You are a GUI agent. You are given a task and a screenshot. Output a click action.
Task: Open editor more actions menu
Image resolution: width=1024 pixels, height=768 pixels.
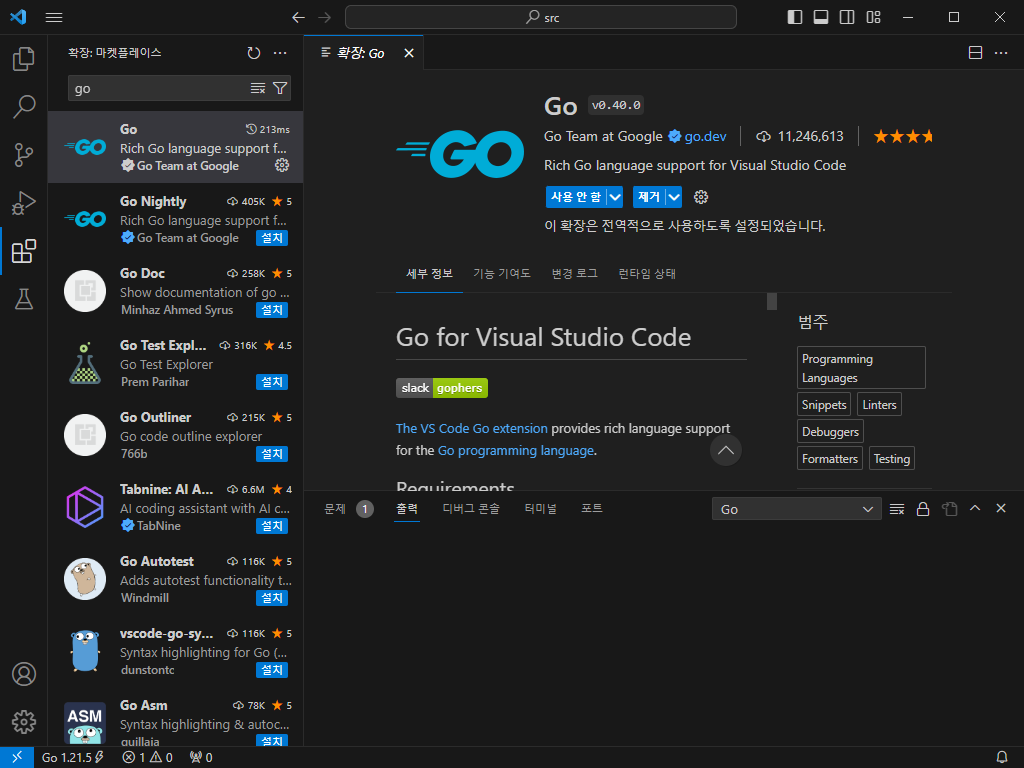point(1000,53)
